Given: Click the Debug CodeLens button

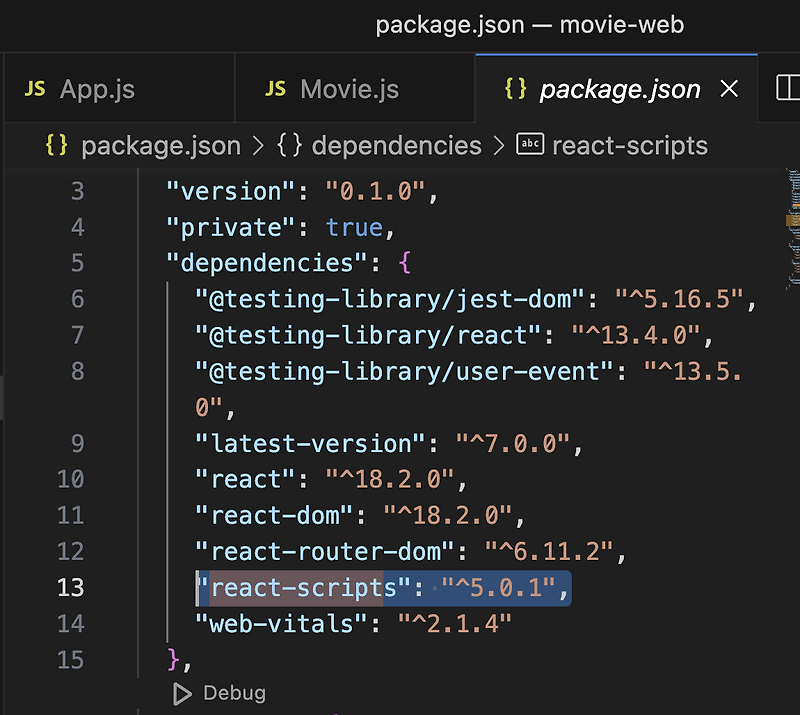Looking at the screenshot, I should pos(234,693).
